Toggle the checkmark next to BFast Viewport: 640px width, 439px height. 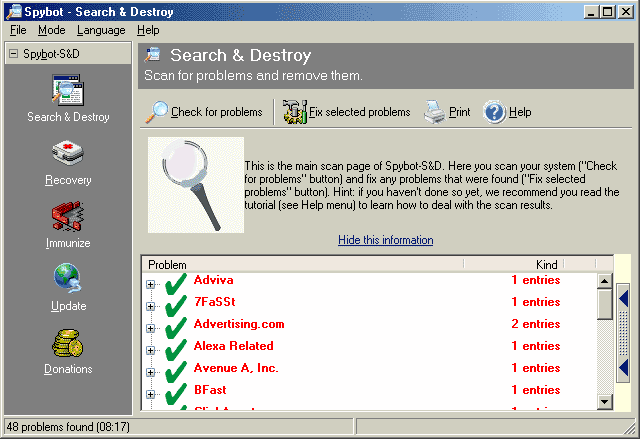tap(176, 391)
